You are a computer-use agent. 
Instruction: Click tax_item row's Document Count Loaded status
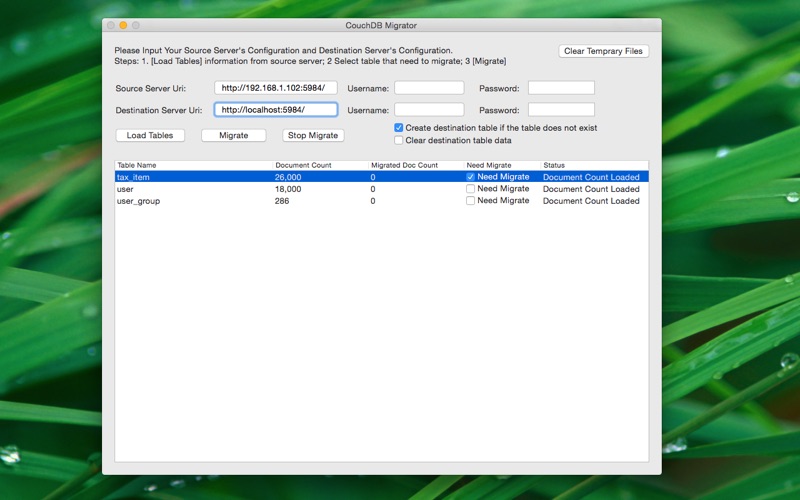point(591,177)
